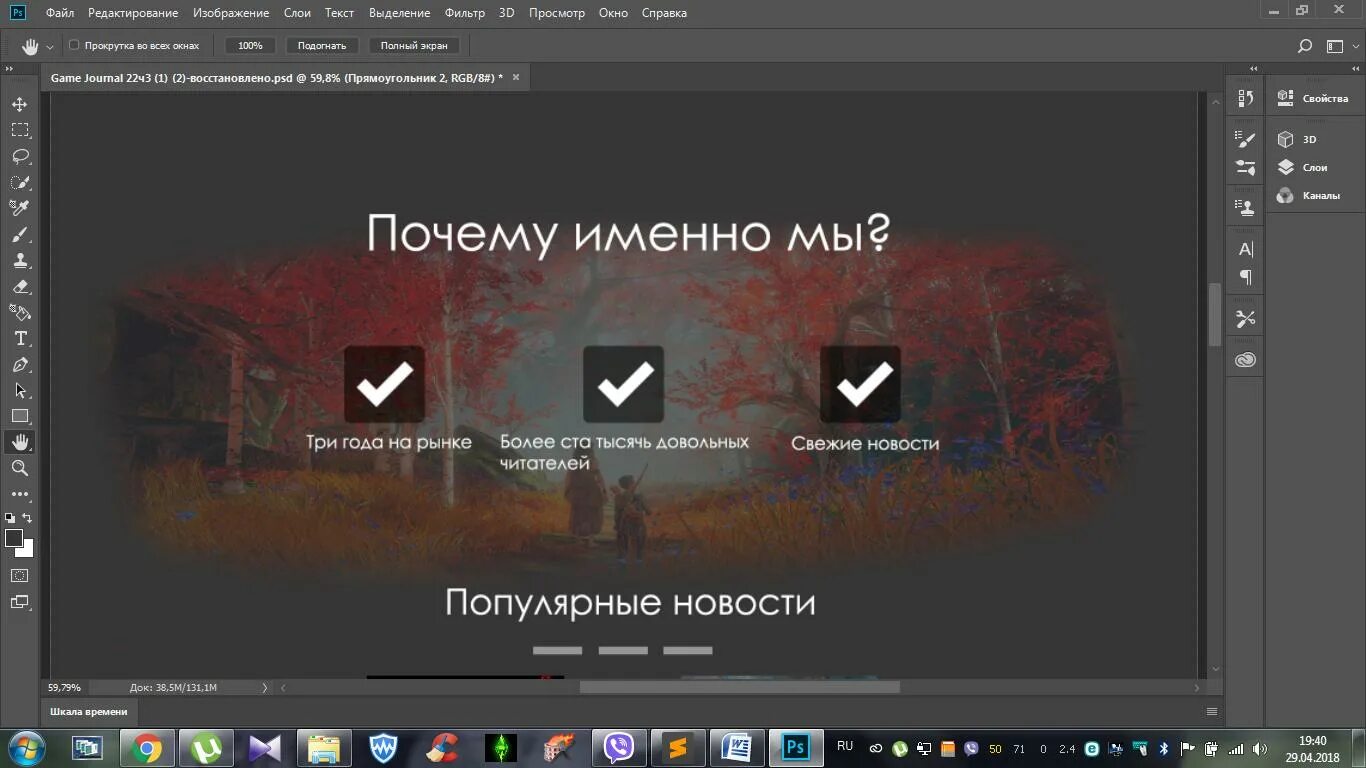Click the Полный экран button
1366x768 pixels.
click(414, 45)
